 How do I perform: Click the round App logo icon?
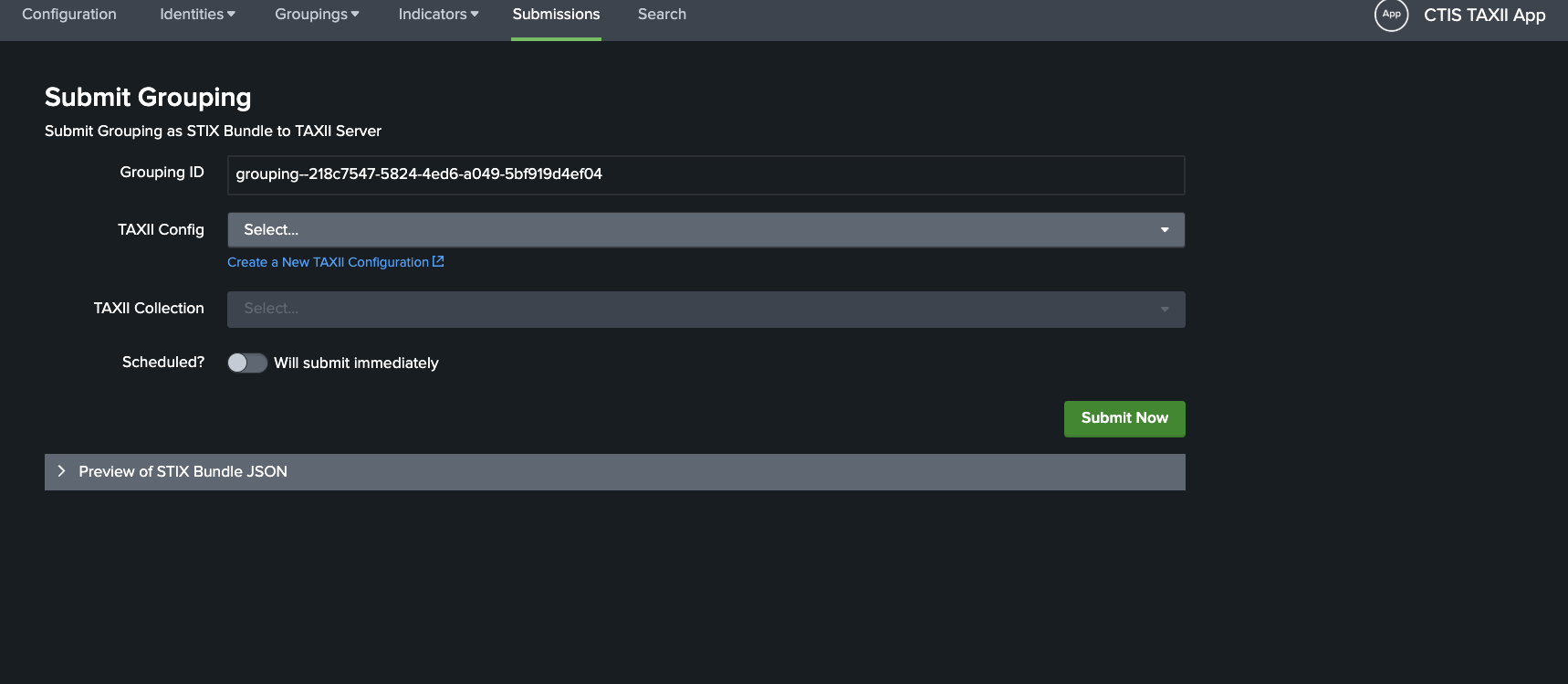[x=1391, y=15]
